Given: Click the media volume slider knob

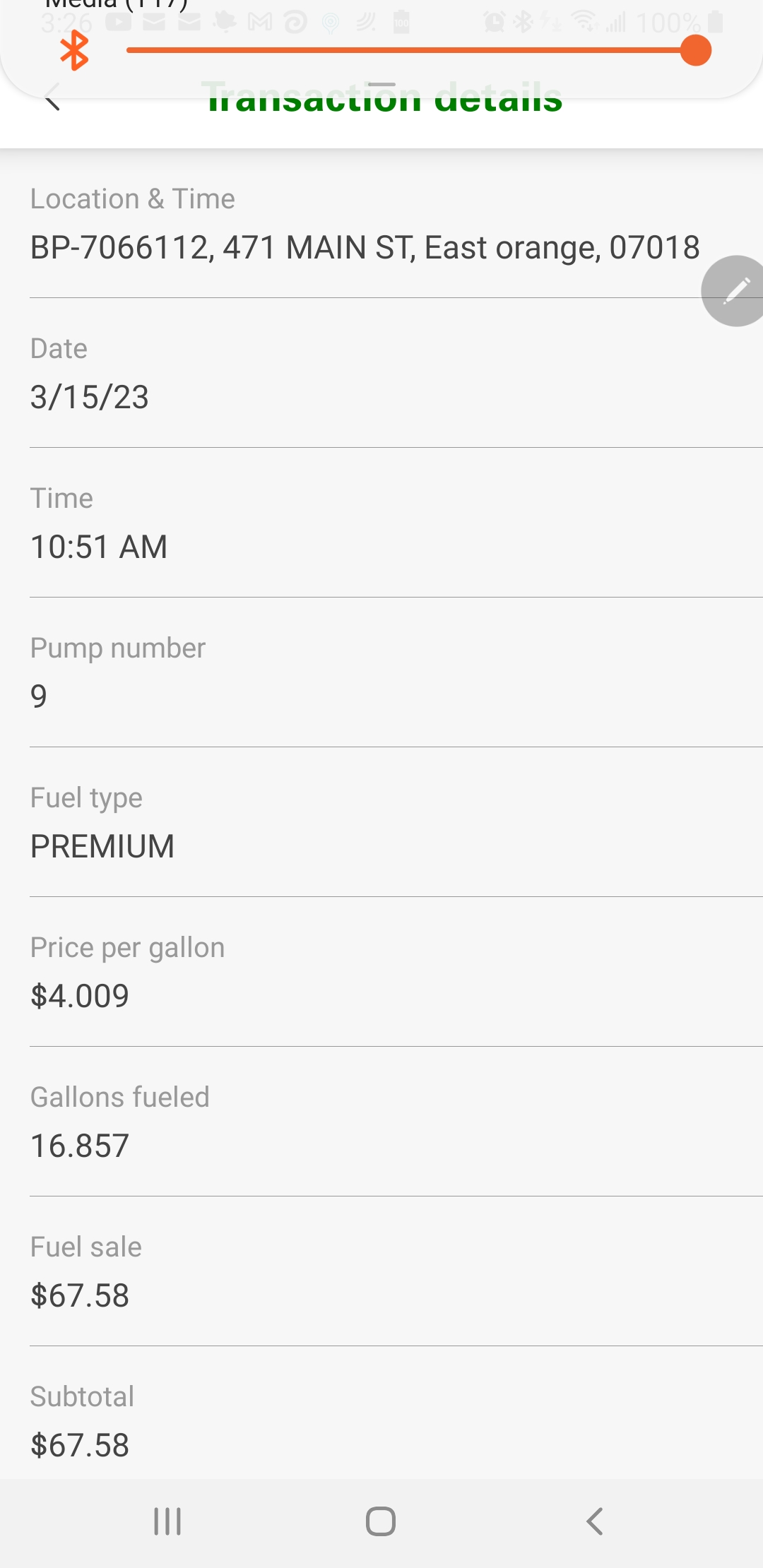Looking at the screenshot, I should click(695, 51).
